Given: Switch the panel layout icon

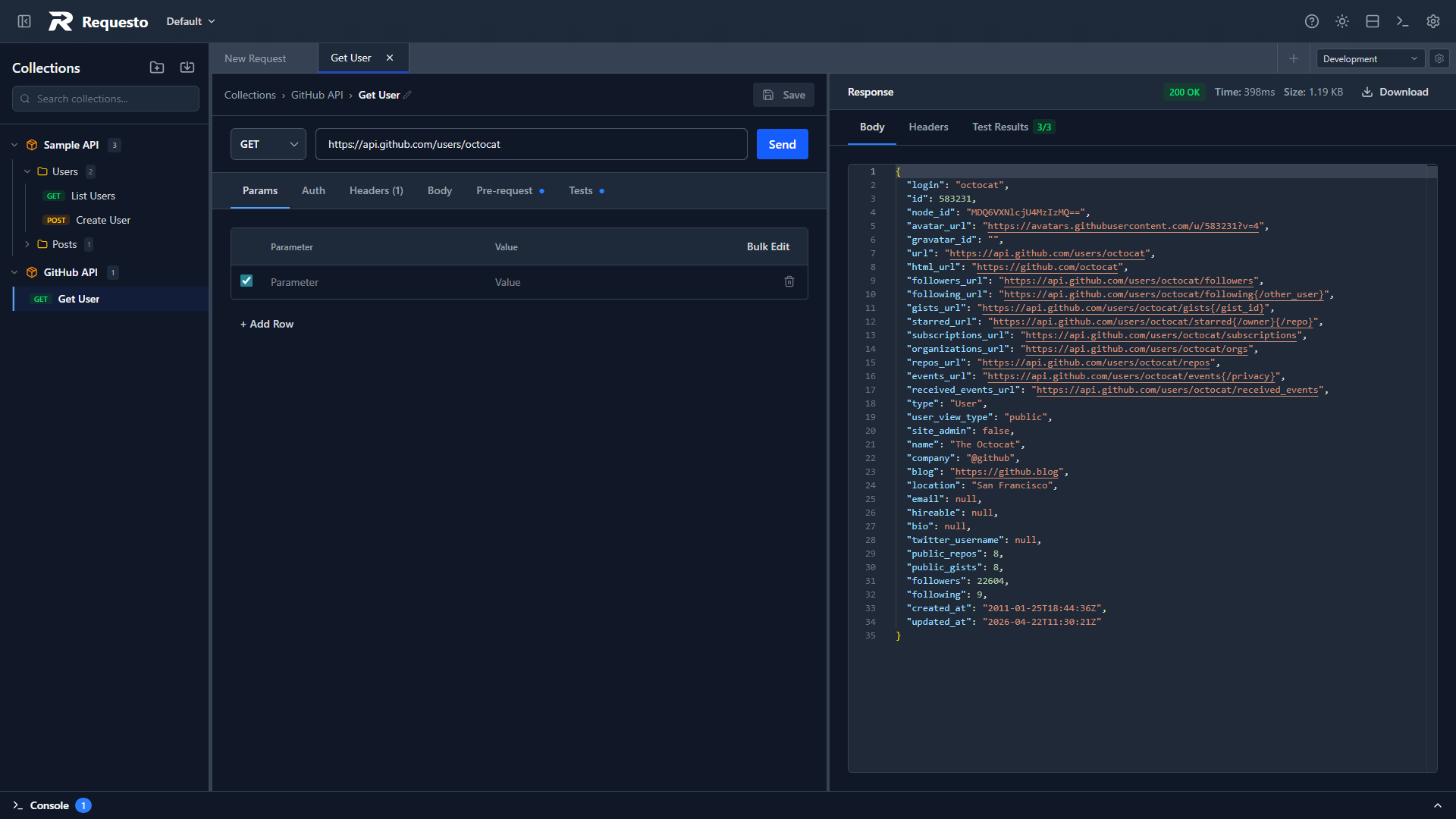Looking at the screenshot, I should point(1373,21).
